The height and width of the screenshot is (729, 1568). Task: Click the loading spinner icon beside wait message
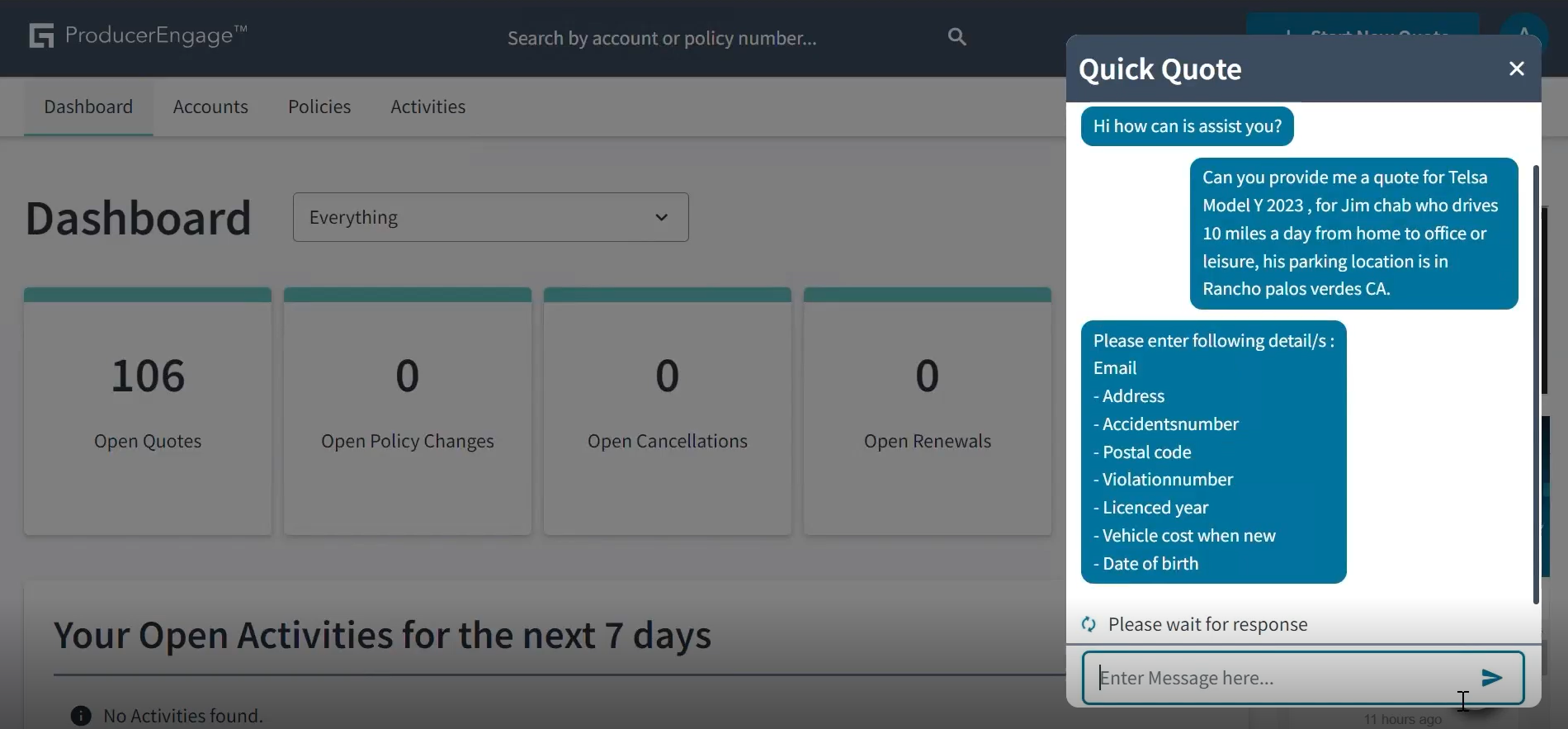click(1089, 625)
